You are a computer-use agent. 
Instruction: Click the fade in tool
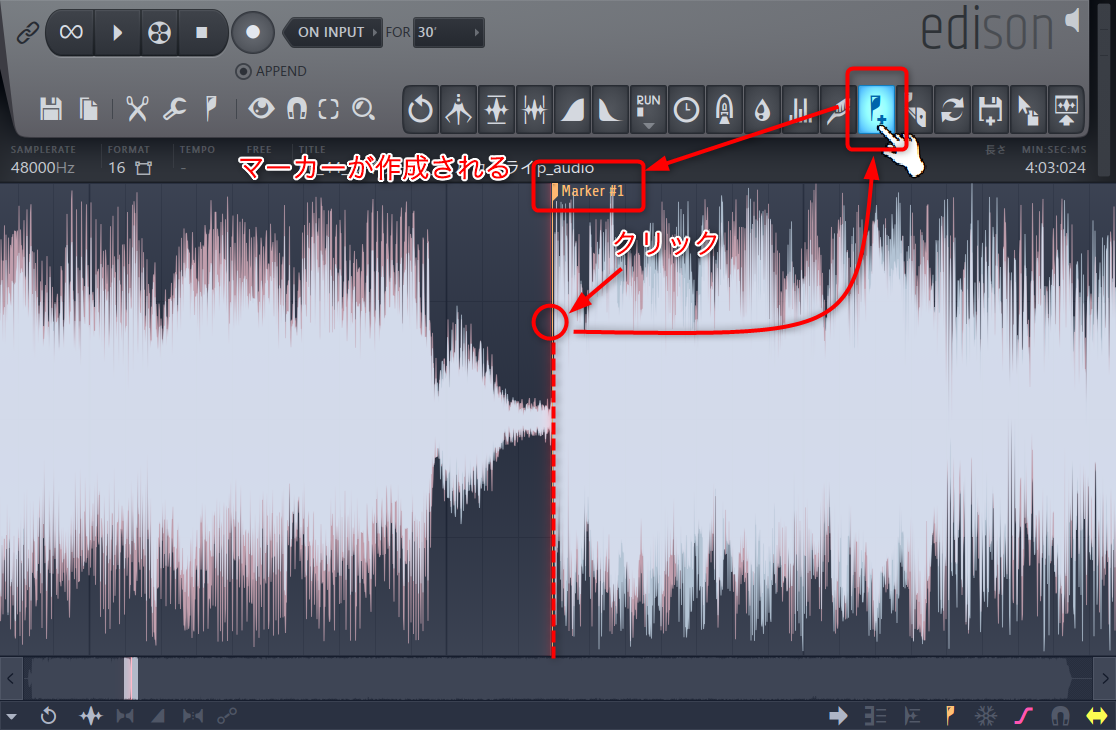point(573,110)
